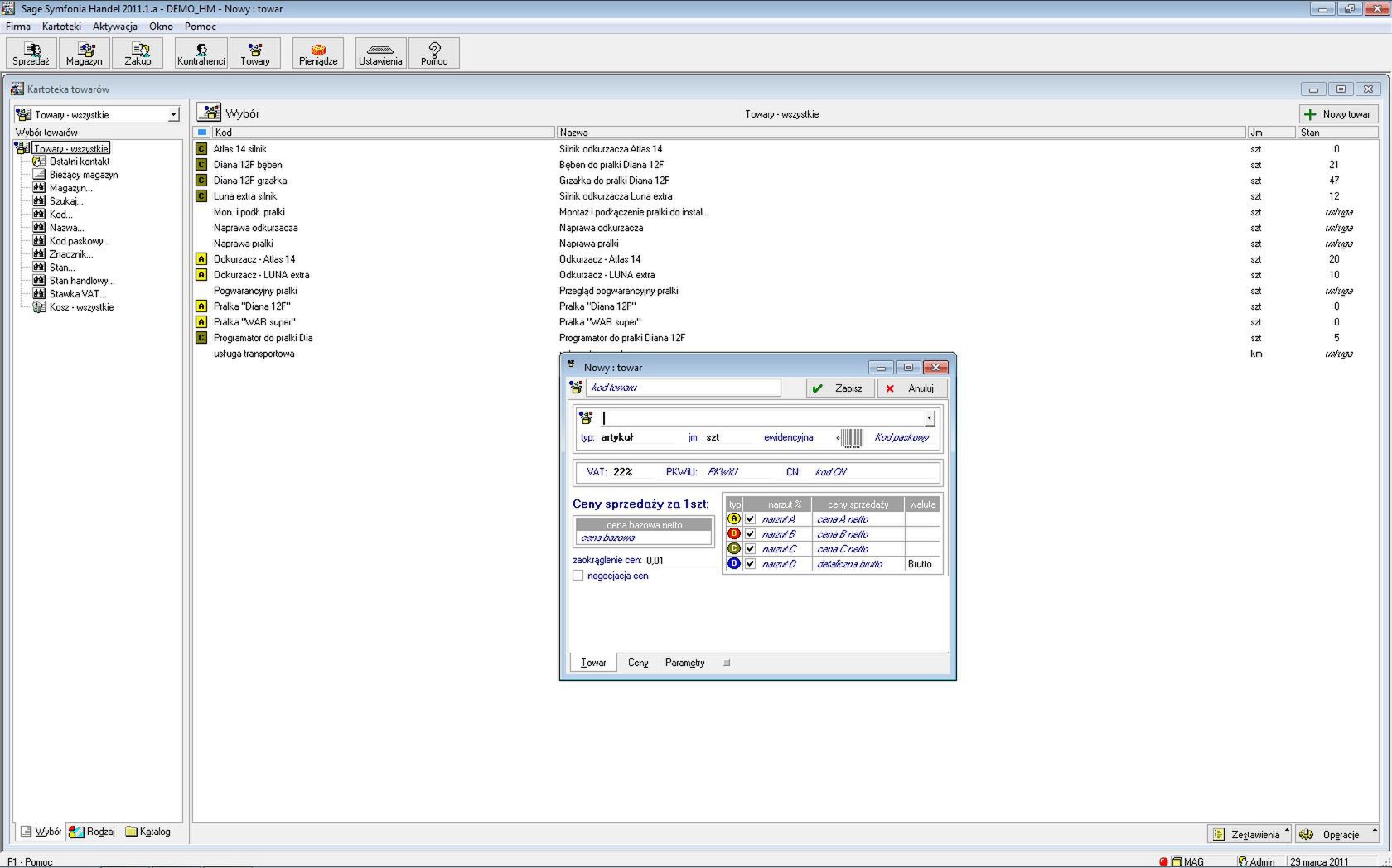1392x868 pixels.
Task: Open the Okno menu
Action: 161,27
